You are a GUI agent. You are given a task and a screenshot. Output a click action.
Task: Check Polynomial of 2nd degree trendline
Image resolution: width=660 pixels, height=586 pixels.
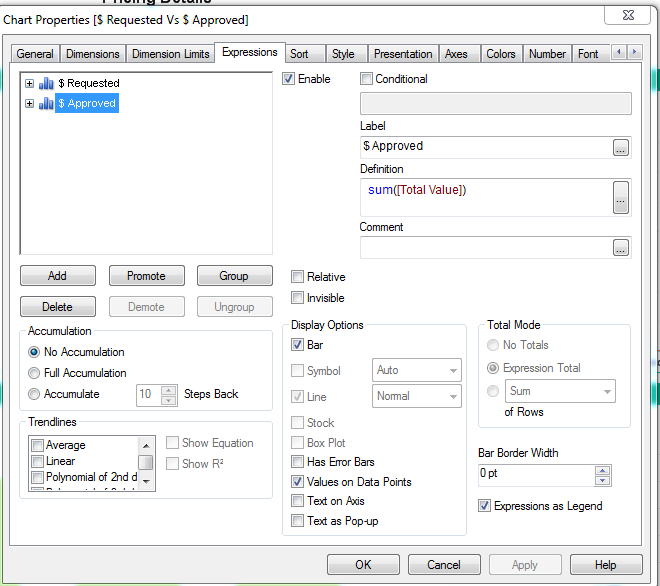tap(37, 477)
